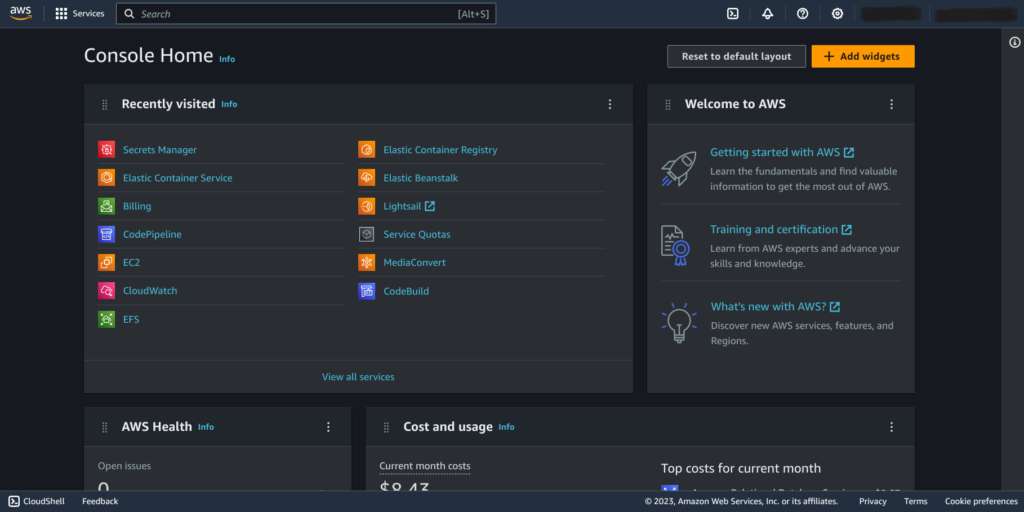
Task: Open the CodePipeline link
Action: (152, 234)
